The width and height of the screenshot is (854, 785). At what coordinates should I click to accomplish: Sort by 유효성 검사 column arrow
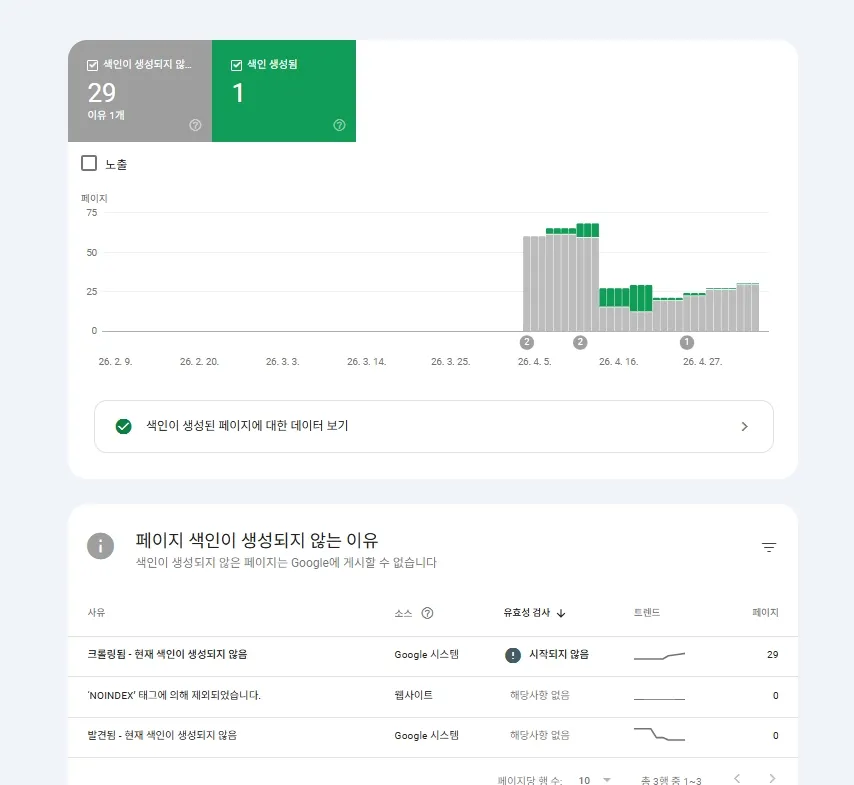(561, 613)
